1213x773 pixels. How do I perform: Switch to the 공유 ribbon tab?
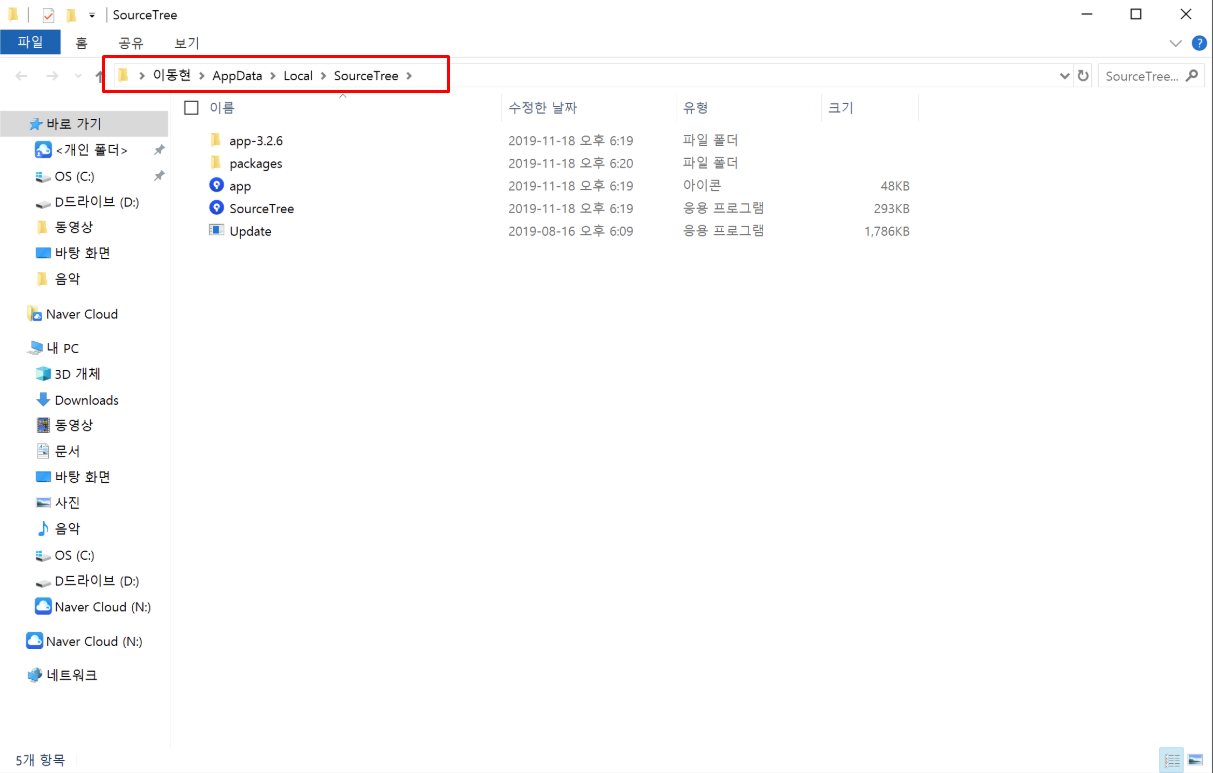tap(131, 43)
